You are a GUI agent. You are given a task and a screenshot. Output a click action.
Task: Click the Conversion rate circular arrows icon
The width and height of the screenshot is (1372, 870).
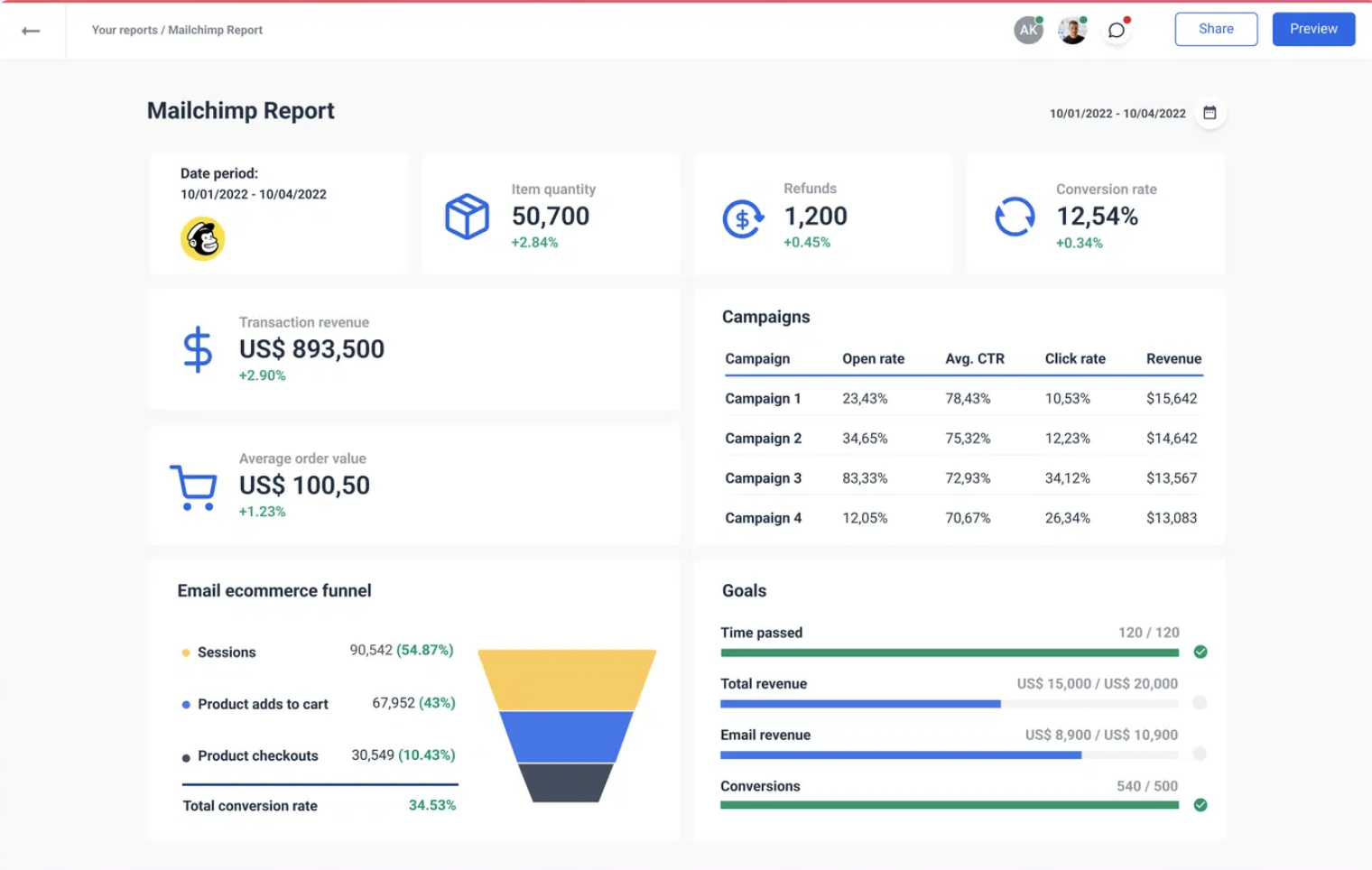(1015, 217)
